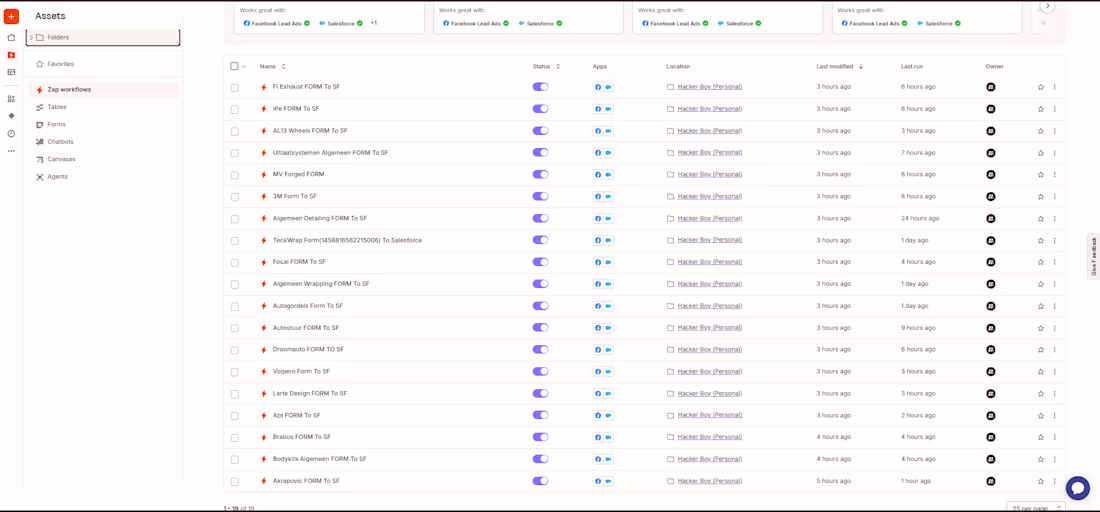Open the chat support bubble
This screenshot has height=512, width=1100.
1077,488
